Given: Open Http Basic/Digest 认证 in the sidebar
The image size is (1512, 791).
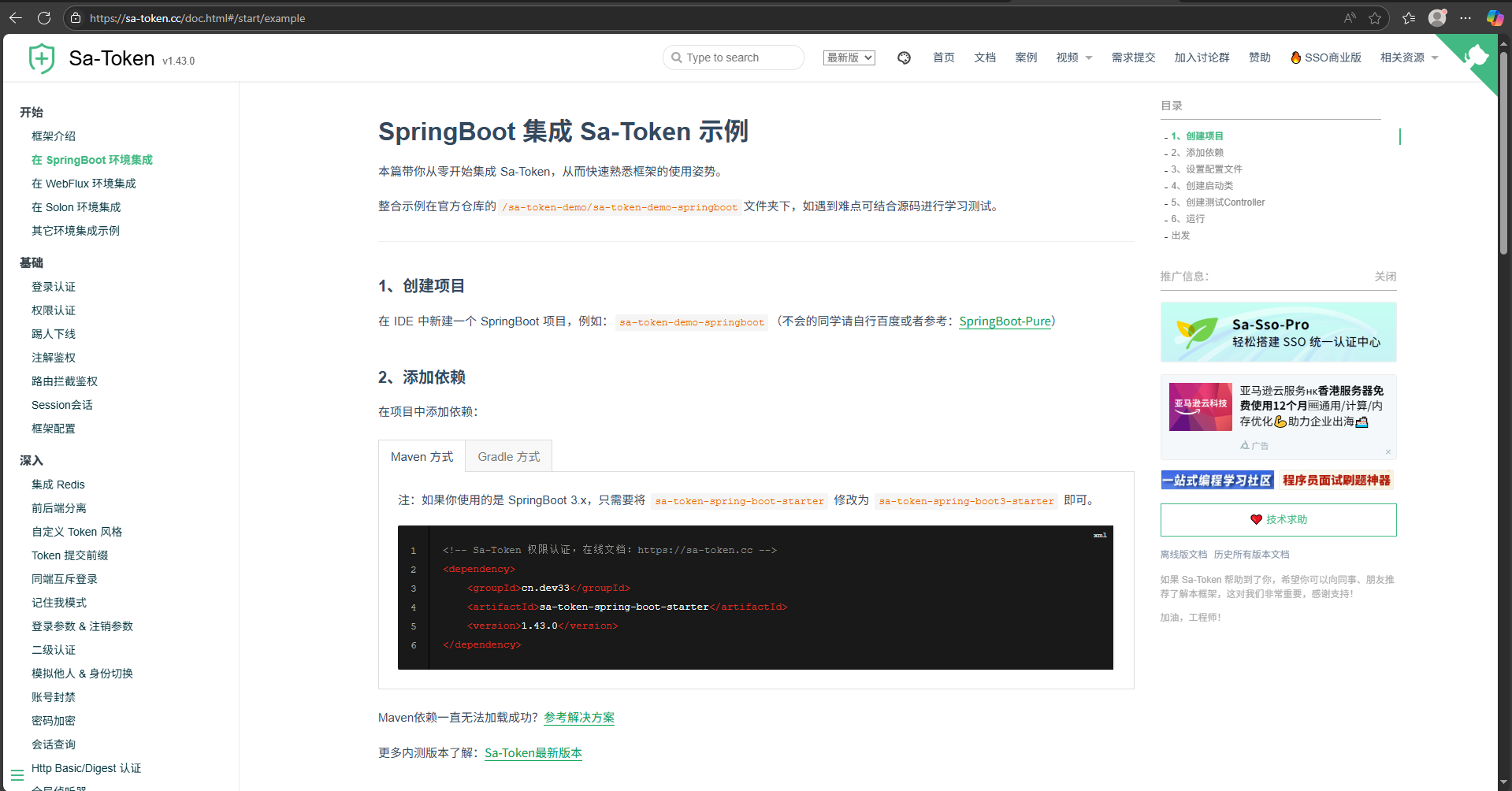Looking at the screenshot, I should [87, 768].
